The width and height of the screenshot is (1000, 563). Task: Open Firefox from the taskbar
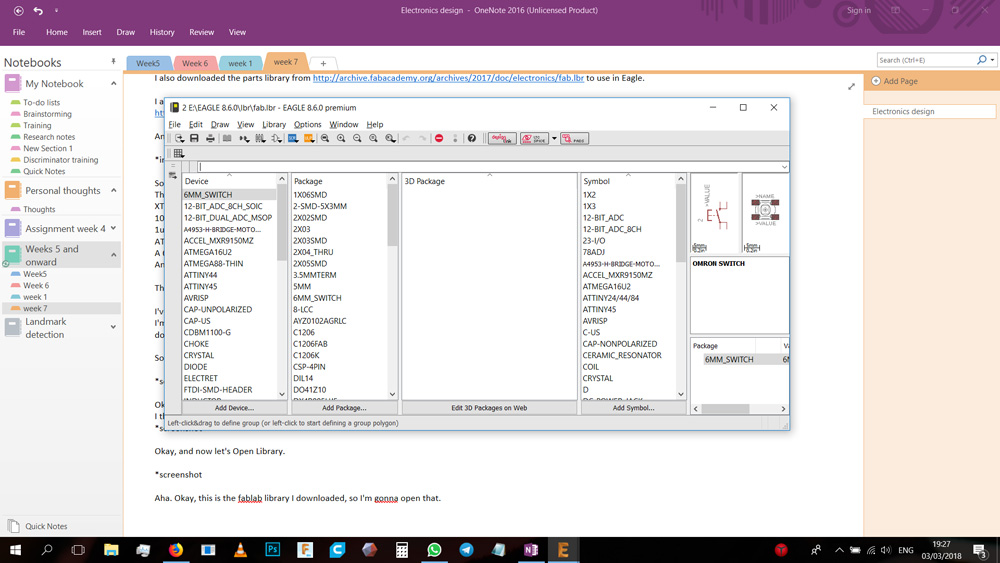tap(175, 550)
